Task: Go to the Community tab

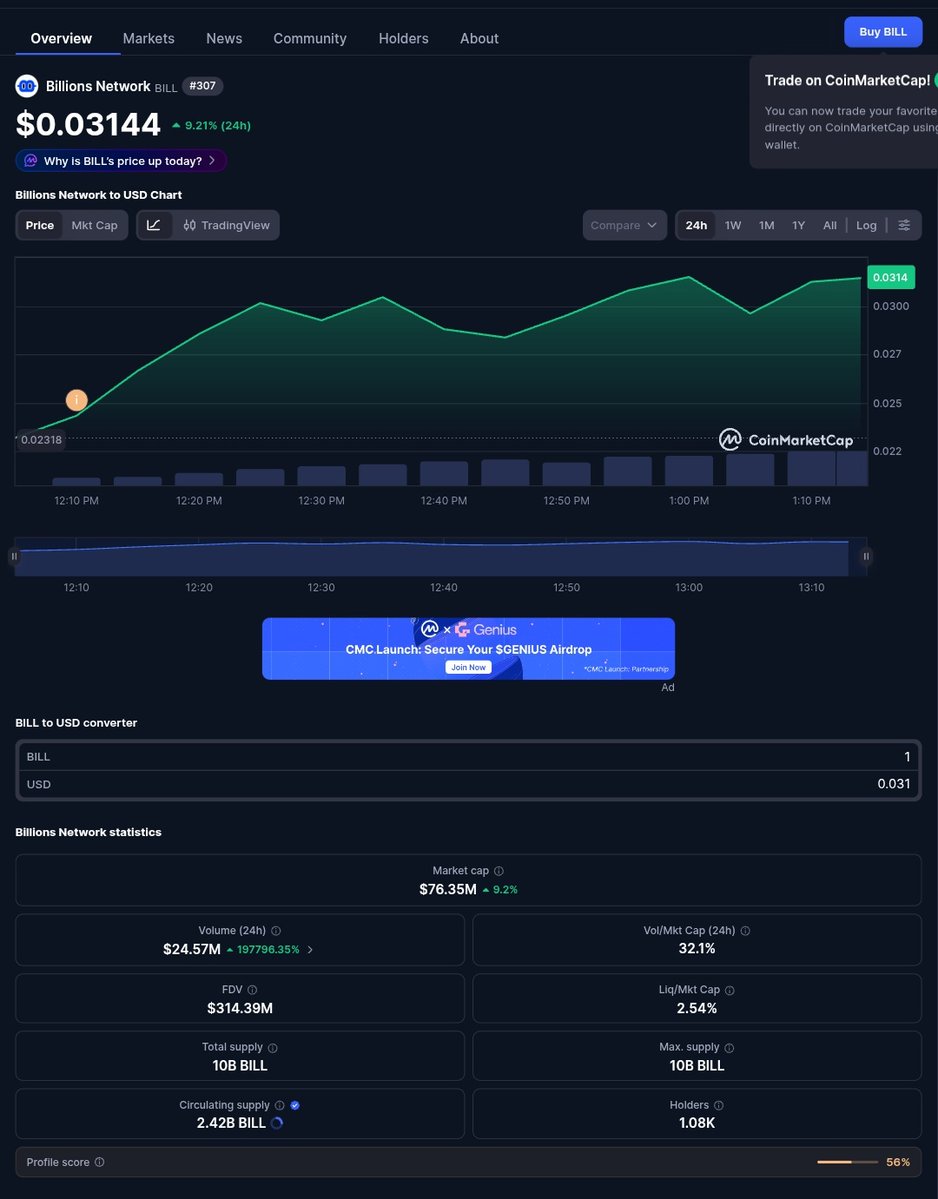Action: [x=310, y=38]
